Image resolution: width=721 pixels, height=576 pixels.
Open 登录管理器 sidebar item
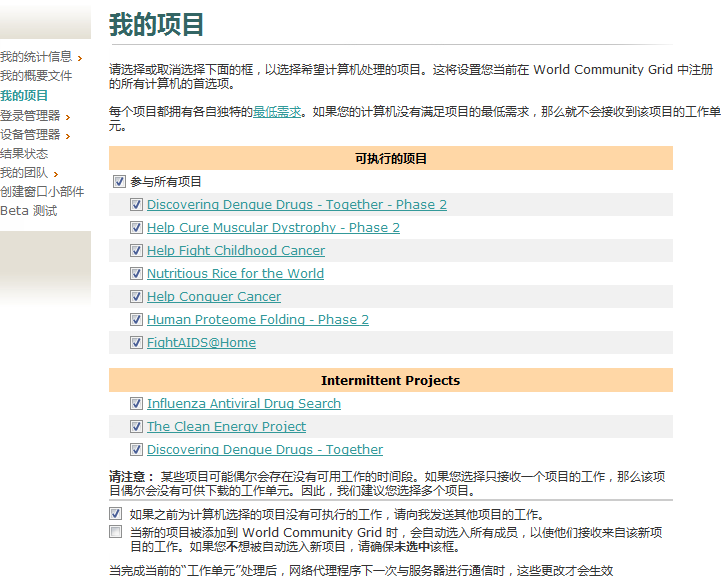pyautogui.click(x=30, y=115)
